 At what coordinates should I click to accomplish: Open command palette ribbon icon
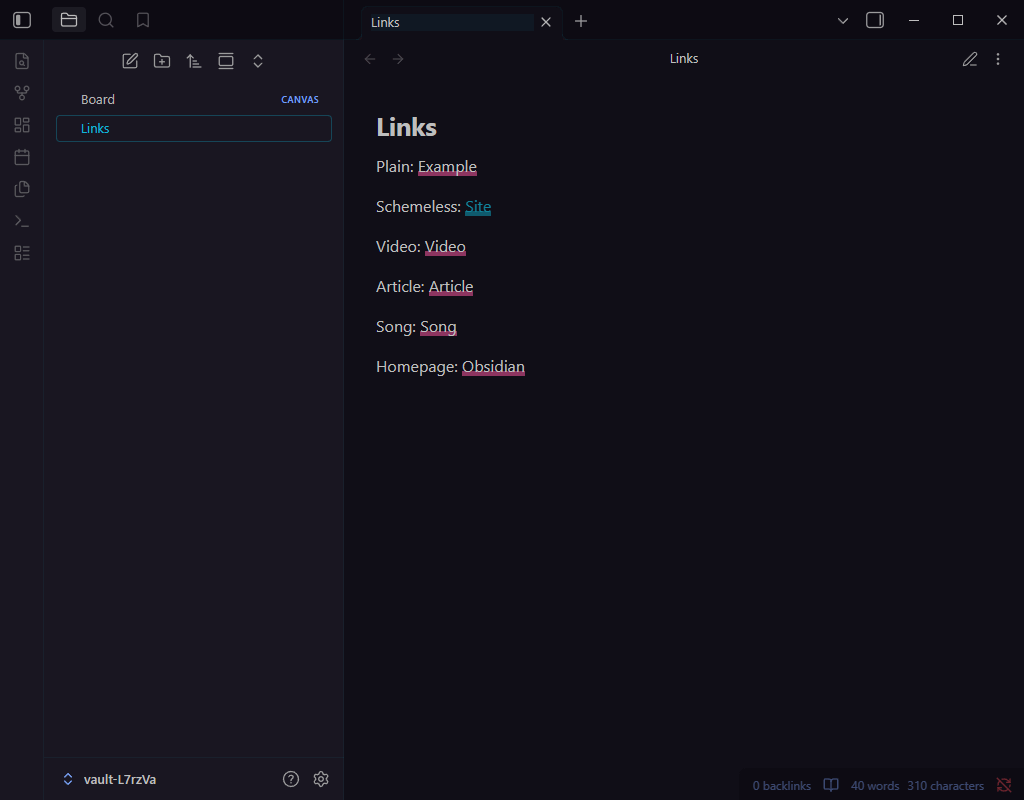coord(22,221)
